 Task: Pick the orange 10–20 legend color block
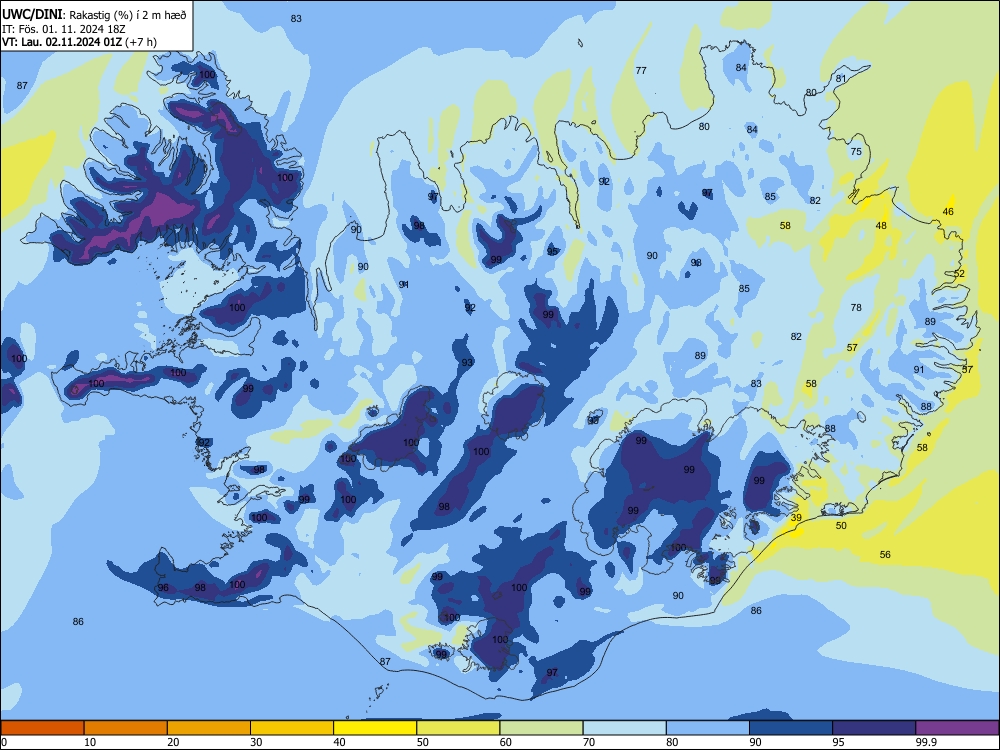pos(126,728)
